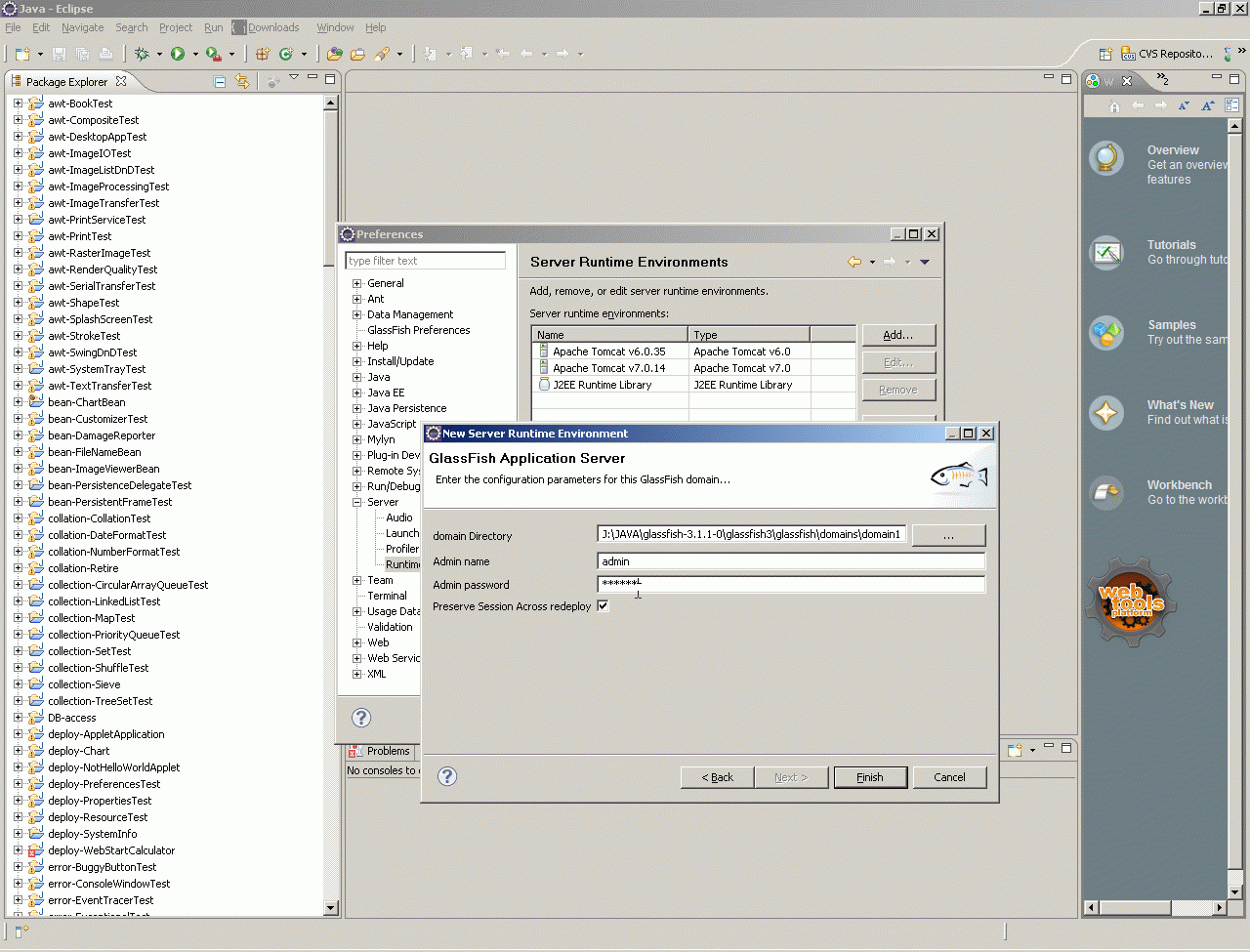The height and width of the screenshot is (952, 1250).
Task: Expand the Team node in Preferences tree
Action: coord(357,580)
